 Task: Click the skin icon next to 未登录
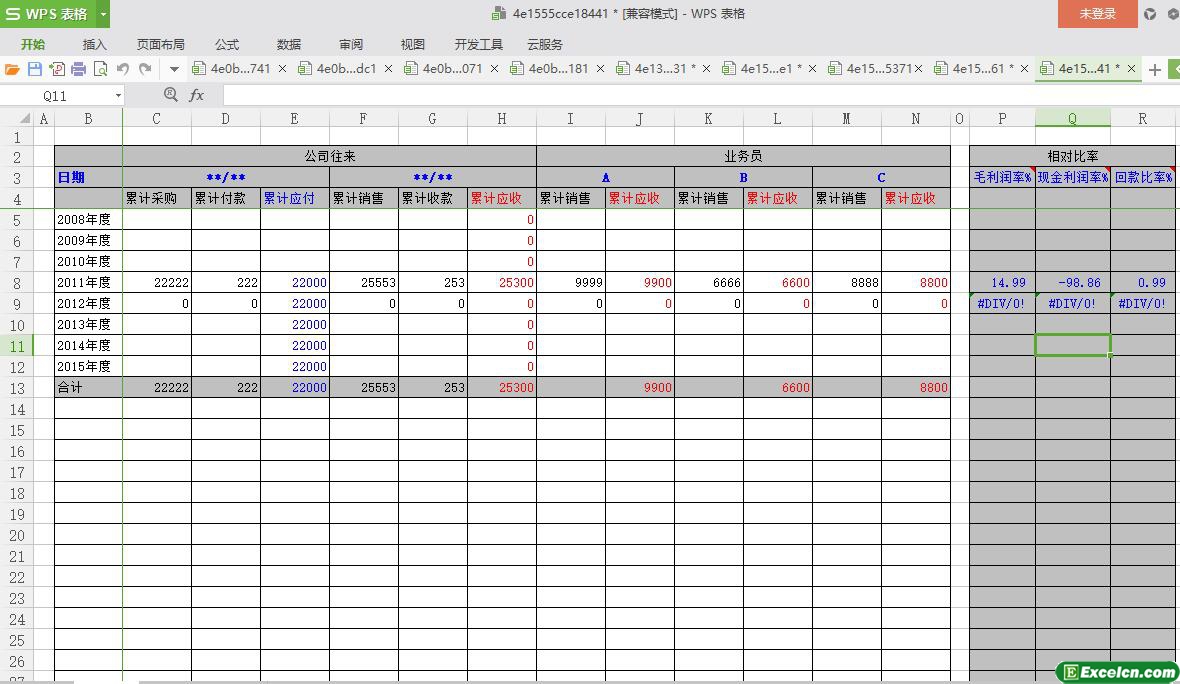[x=1150, y=14]
